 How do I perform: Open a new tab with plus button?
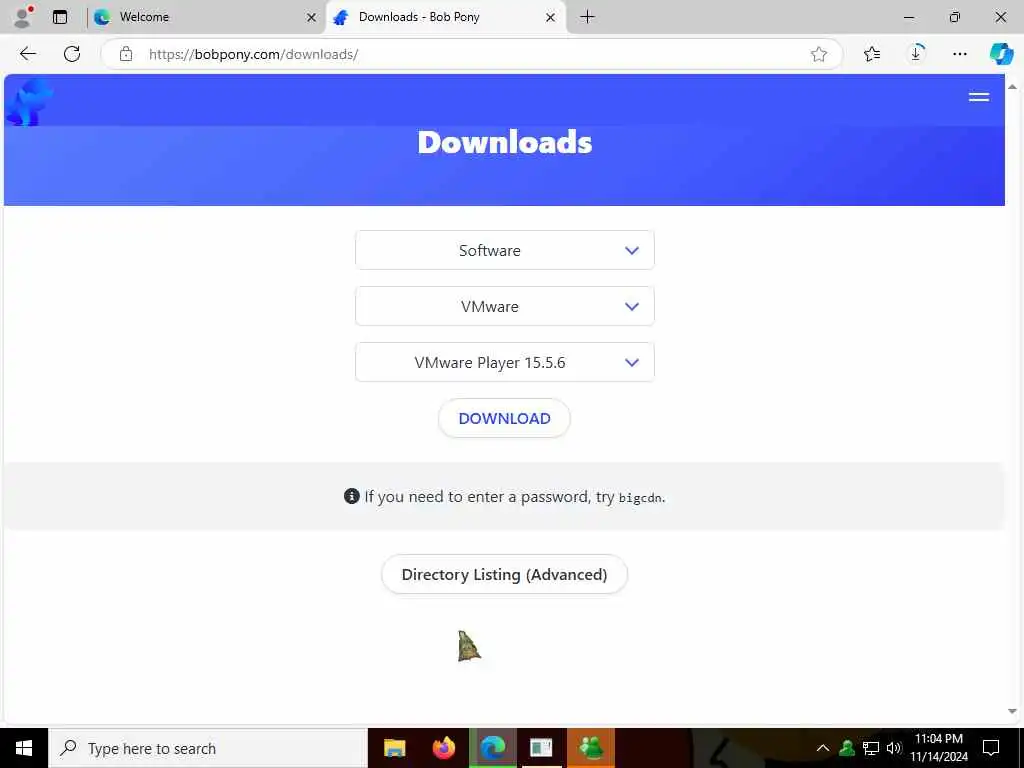point(587,17)
